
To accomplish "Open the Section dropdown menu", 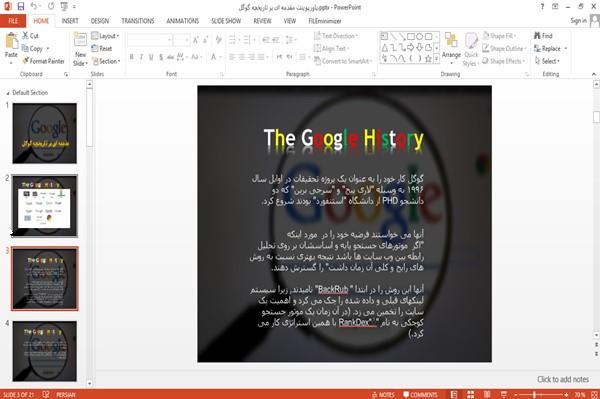I will pyautogui.click(x=106, y=61).
